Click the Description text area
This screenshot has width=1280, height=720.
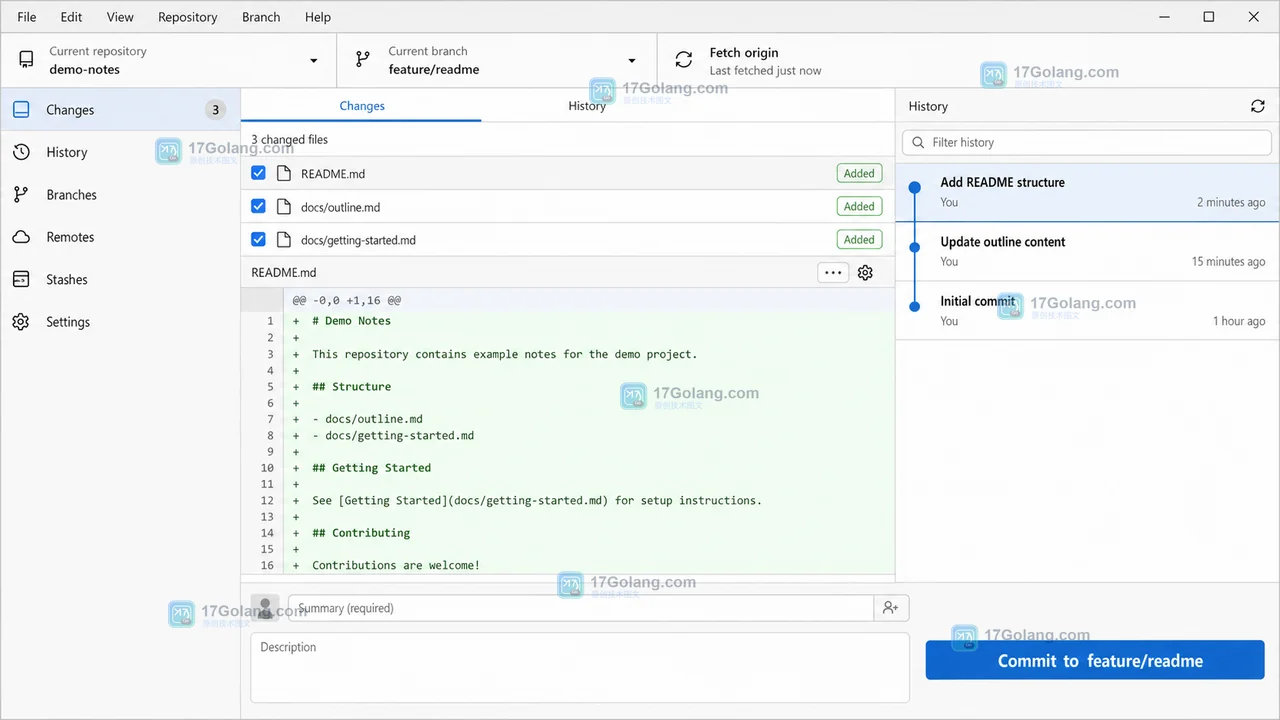580,667
